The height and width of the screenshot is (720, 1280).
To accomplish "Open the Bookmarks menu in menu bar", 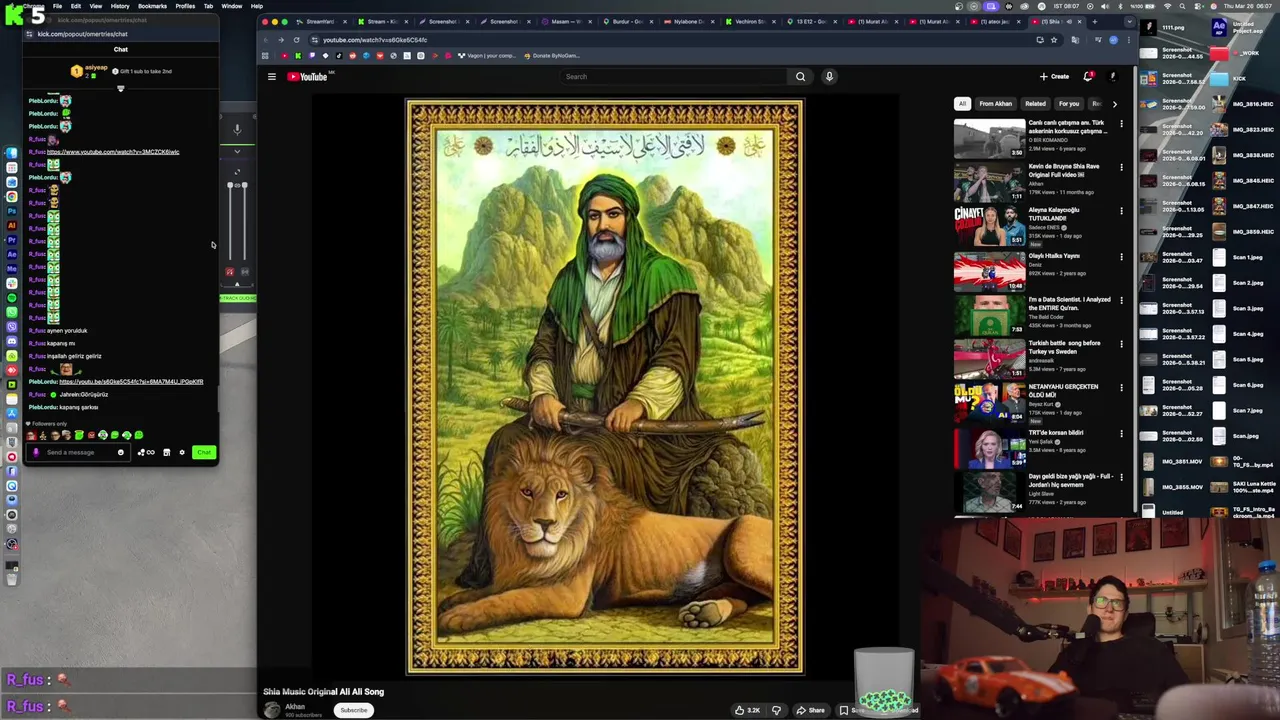I will pyautogui.click(x=152, y=6).
